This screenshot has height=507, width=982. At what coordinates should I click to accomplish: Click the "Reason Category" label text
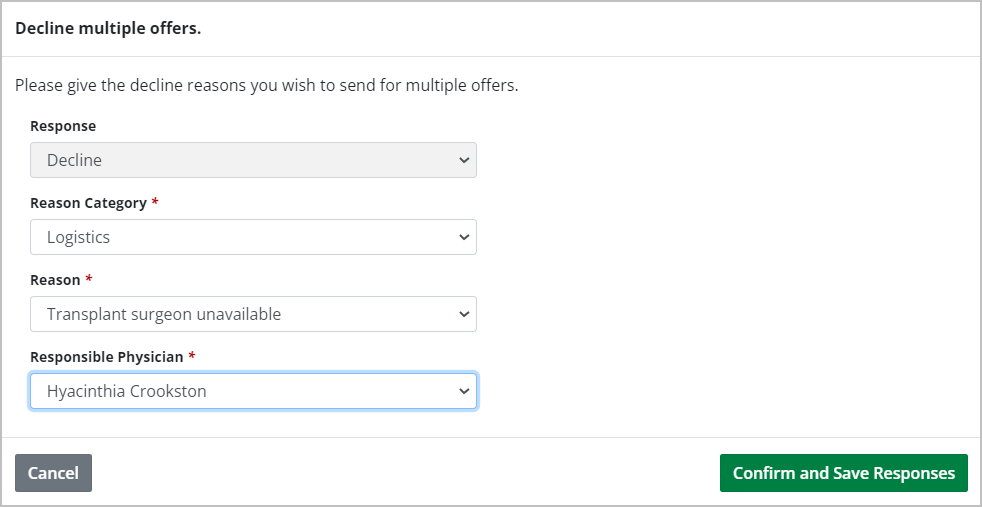point(88,203)
